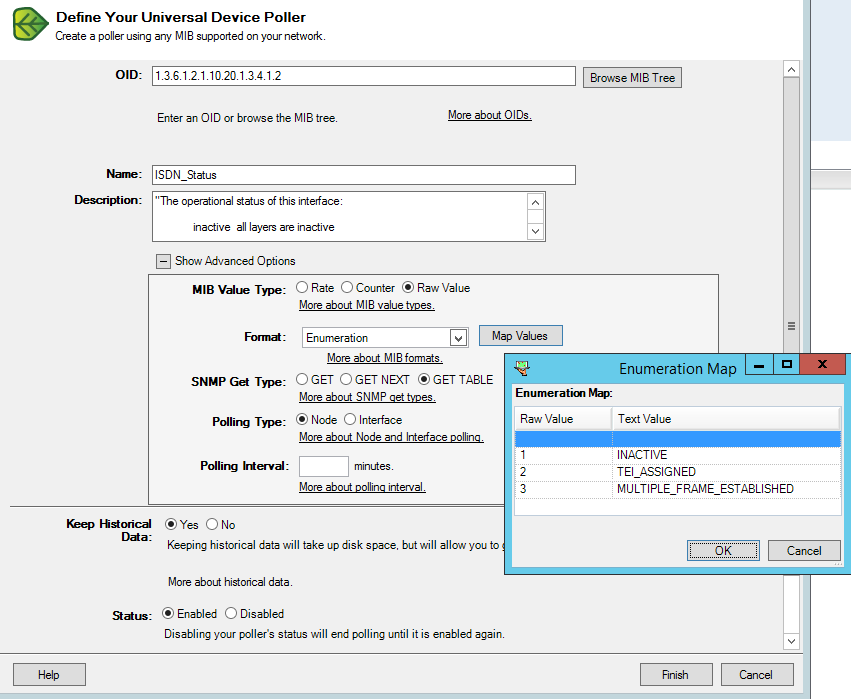Click raw value cell 2 in enumeration map
The image size is (851, 699).
563,472
